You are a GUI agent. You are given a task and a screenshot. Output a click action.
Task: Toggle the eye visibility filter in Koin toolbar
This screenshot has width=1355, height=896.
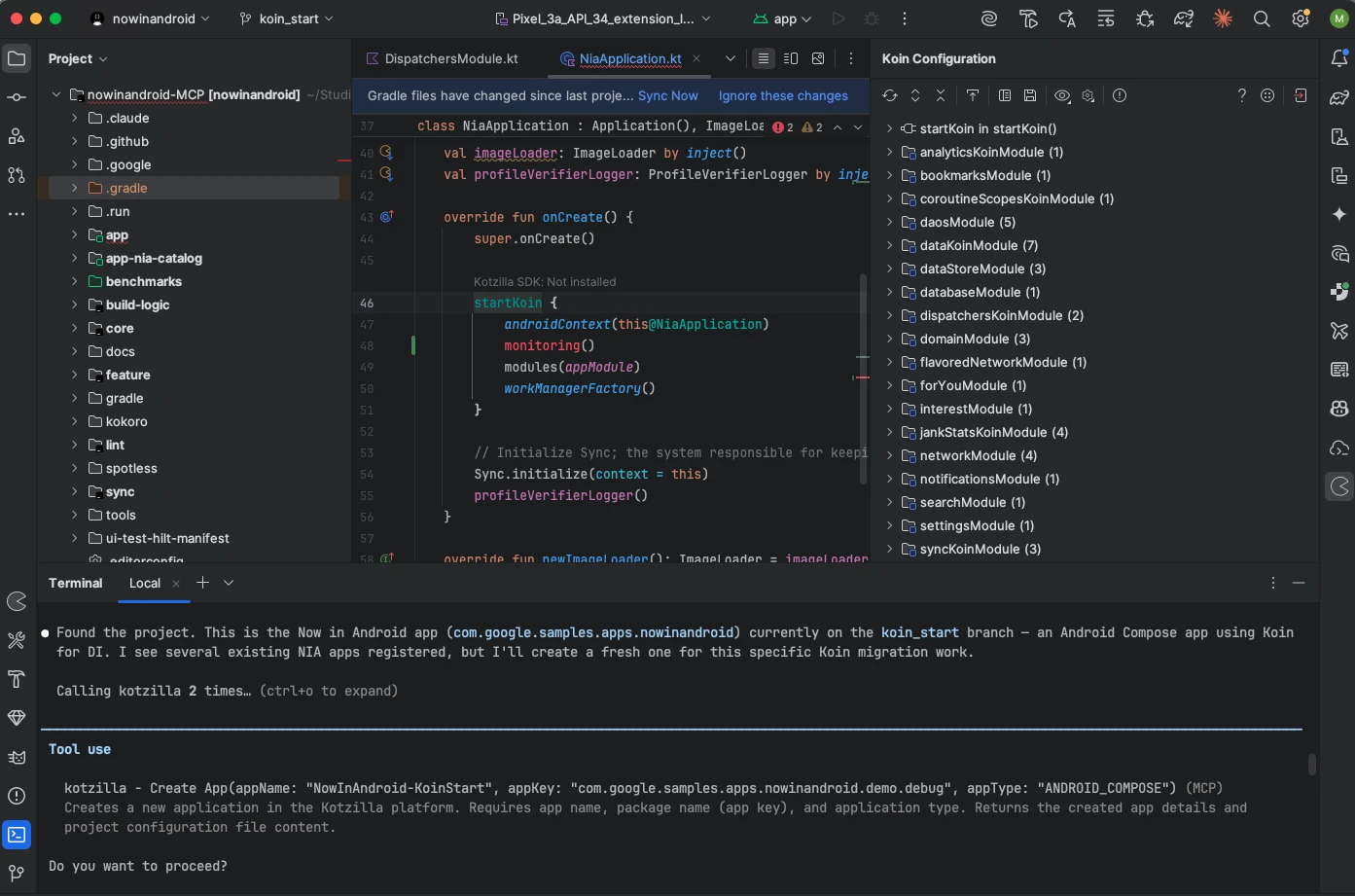pyautogui.click(x=1062, y=95)
